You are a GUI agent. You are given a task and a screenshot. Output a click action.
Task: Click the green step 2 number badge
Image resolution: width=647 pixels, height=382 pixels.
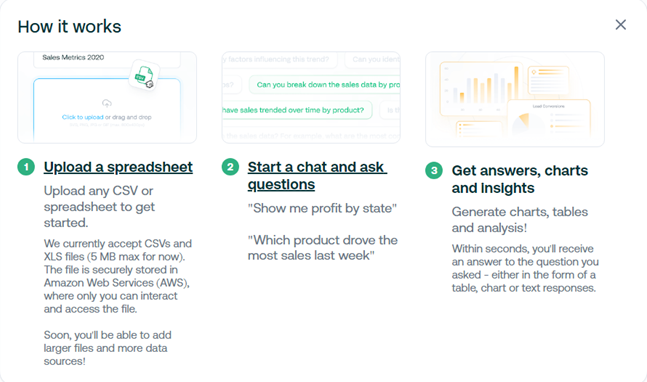point(230,167)
